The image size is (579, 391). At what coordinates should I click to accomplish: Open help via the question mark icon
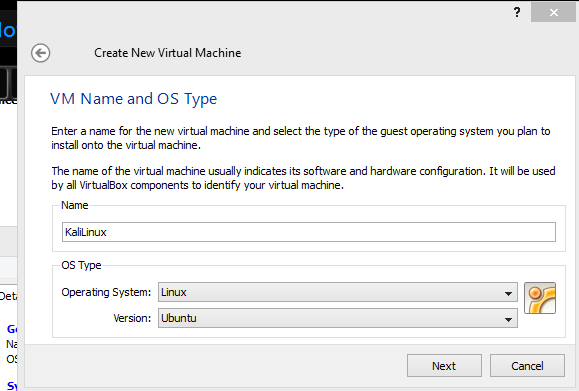click(x=517, y=12)
